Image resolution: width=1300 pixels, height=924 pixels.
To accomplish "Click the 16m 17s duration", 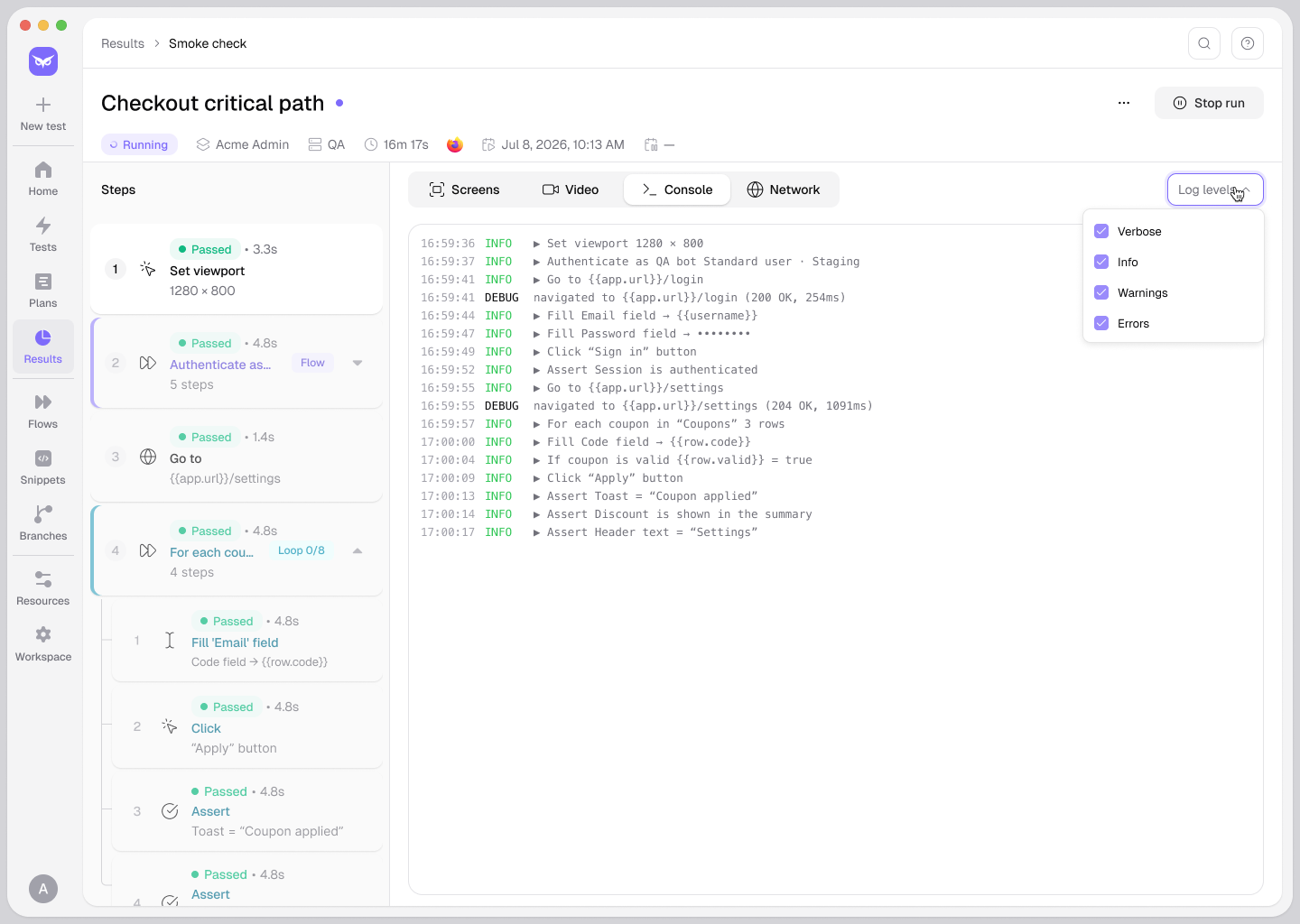I will (396, 144).
